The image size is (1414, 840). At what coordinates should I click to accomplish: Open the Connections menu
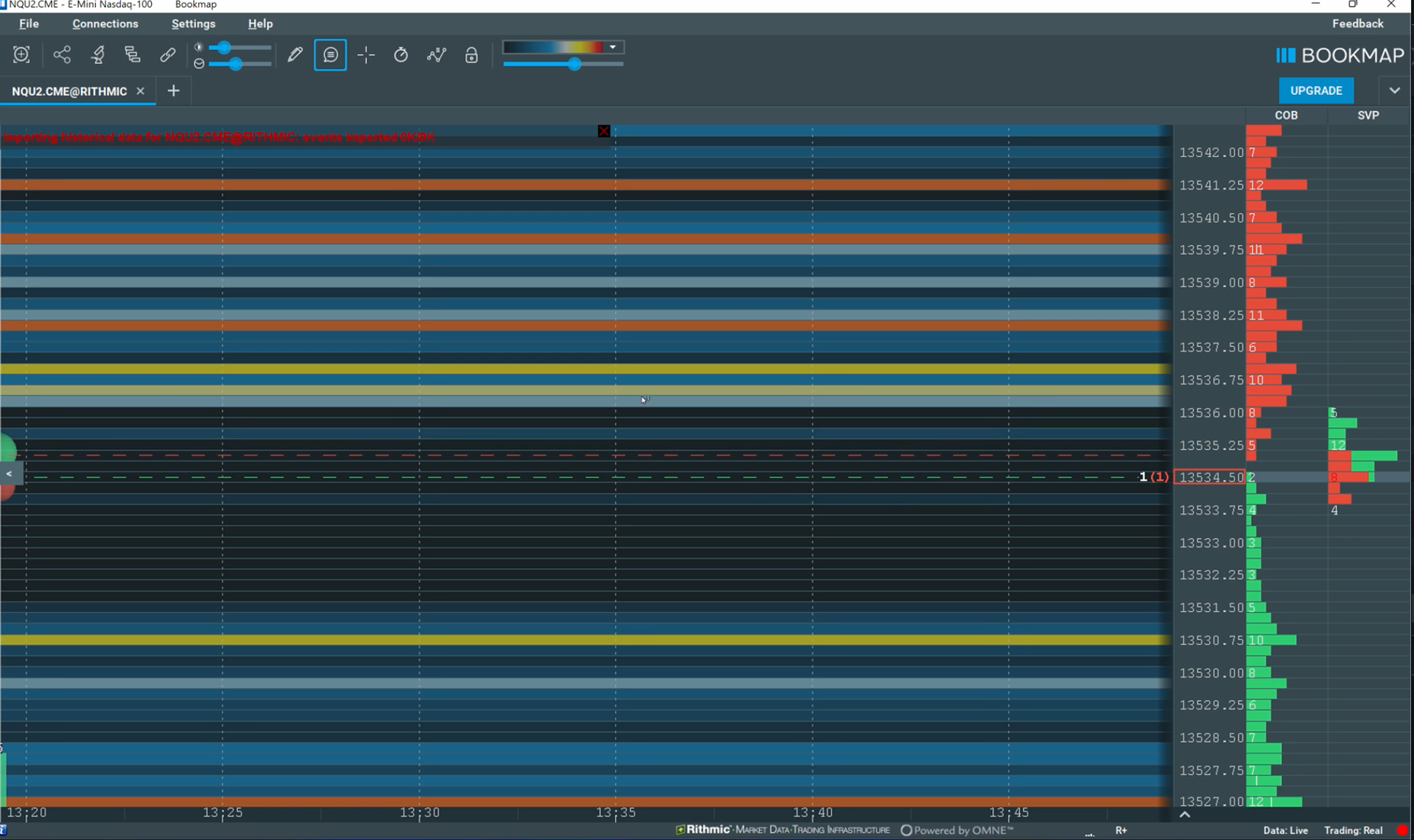pos(105,24)
